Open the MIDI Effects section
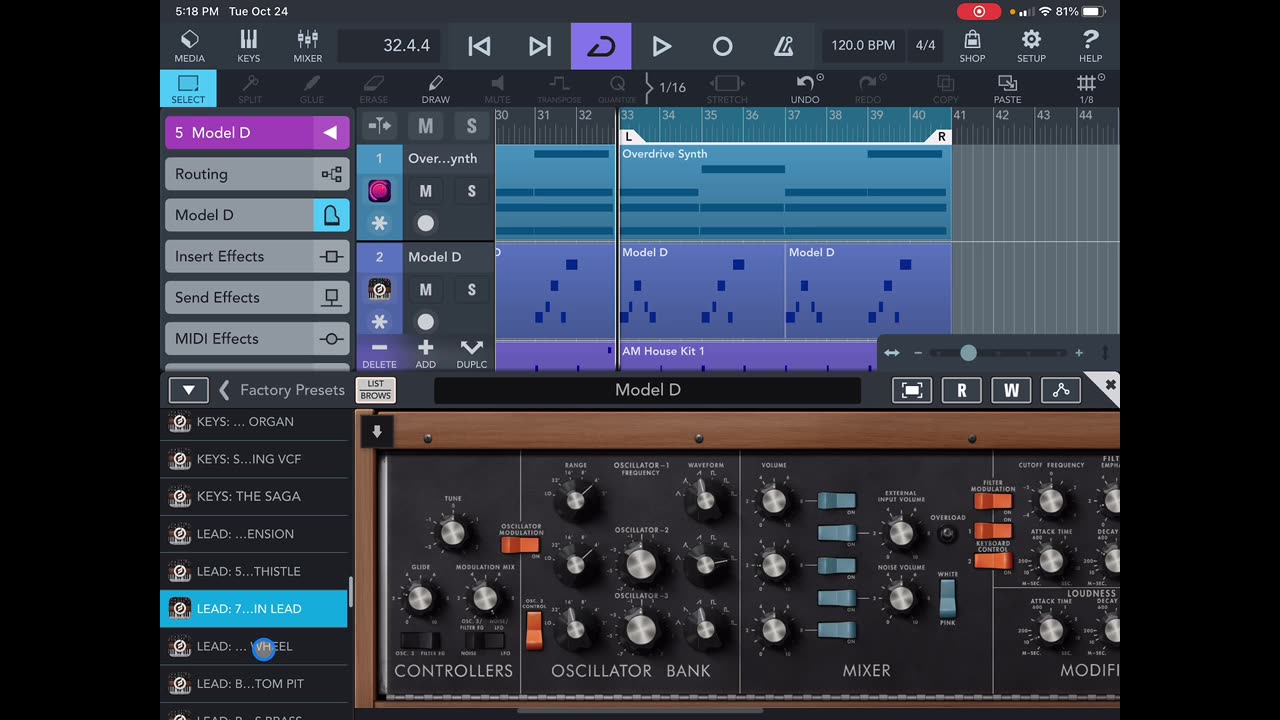 [257, 338]
